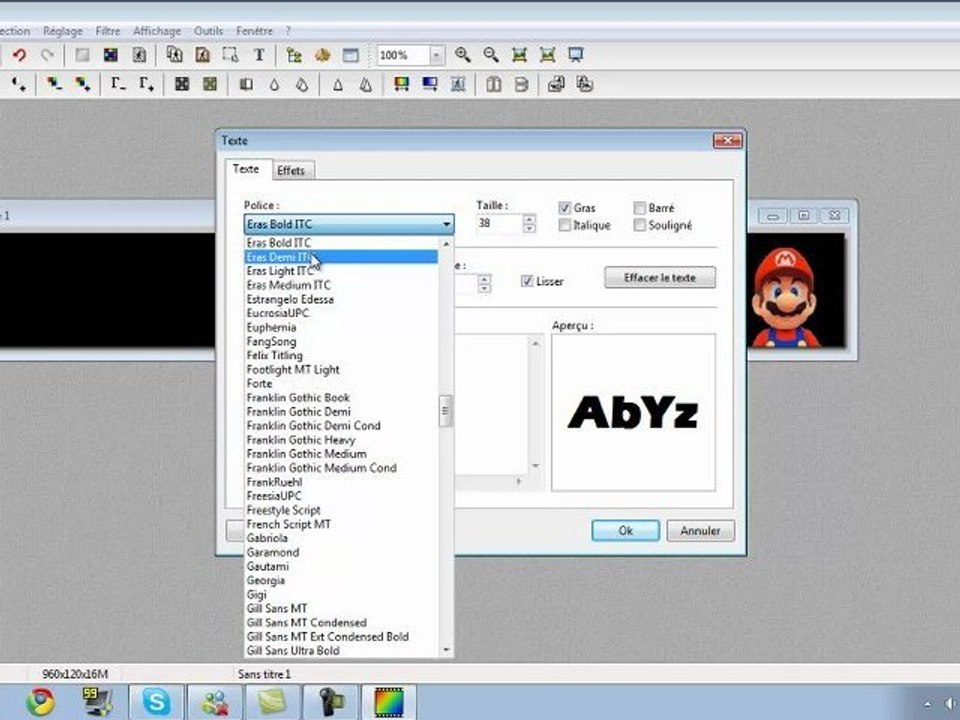
Task: Open the Affichage menu
Action: tap(157, 31)
